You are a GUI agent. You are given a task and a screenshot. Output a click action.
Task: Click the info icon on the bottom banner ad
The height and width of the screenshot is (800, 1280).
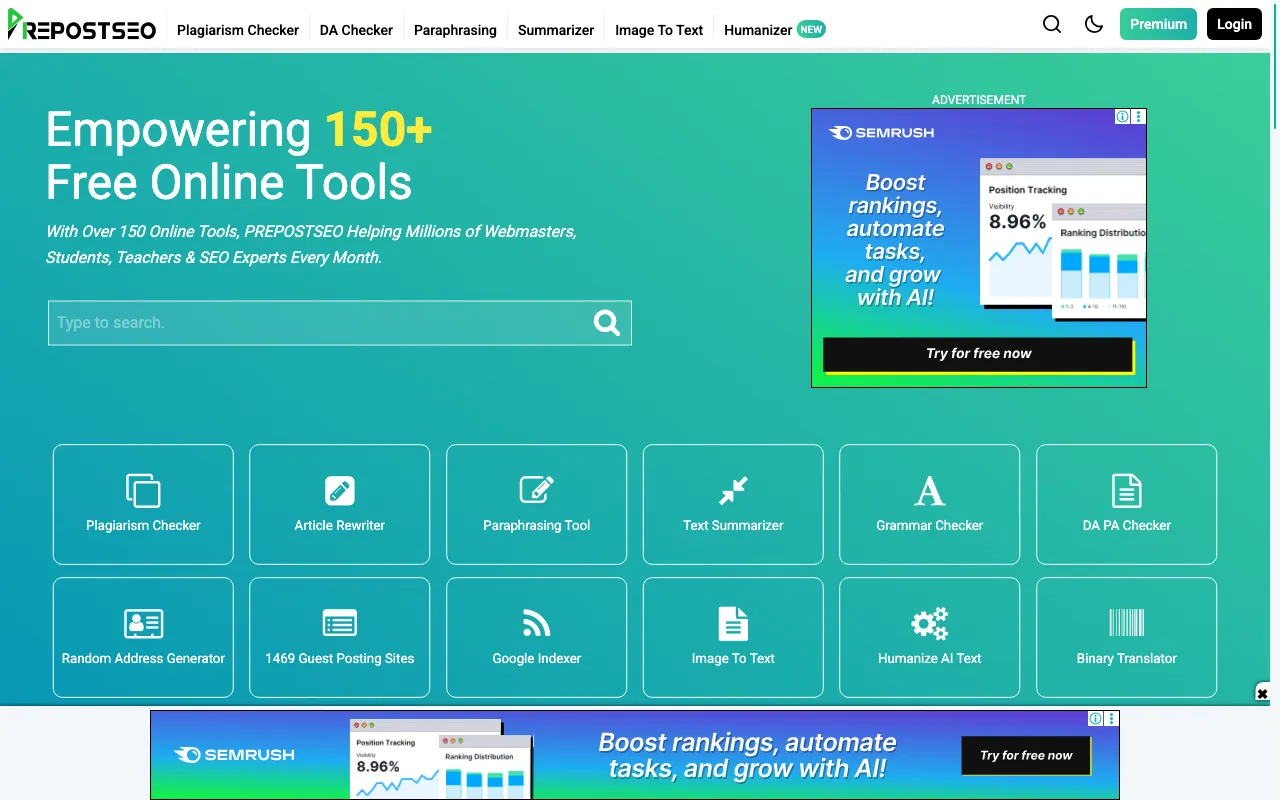1096,718
